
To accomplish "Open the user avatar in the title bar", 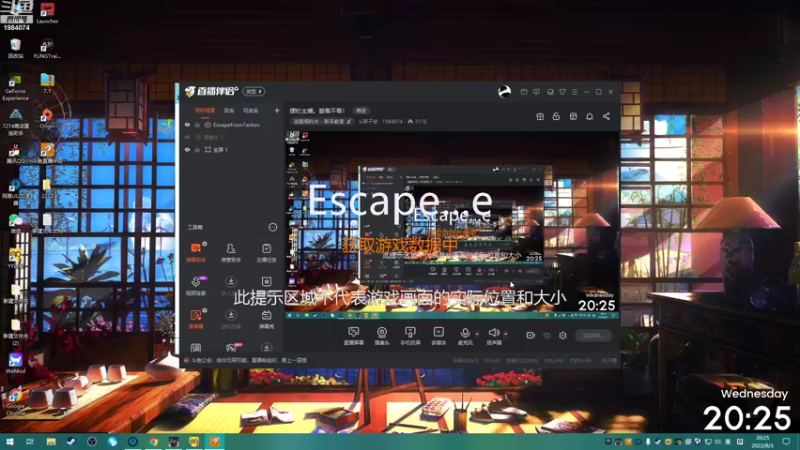I will click(x=504, y=92).
